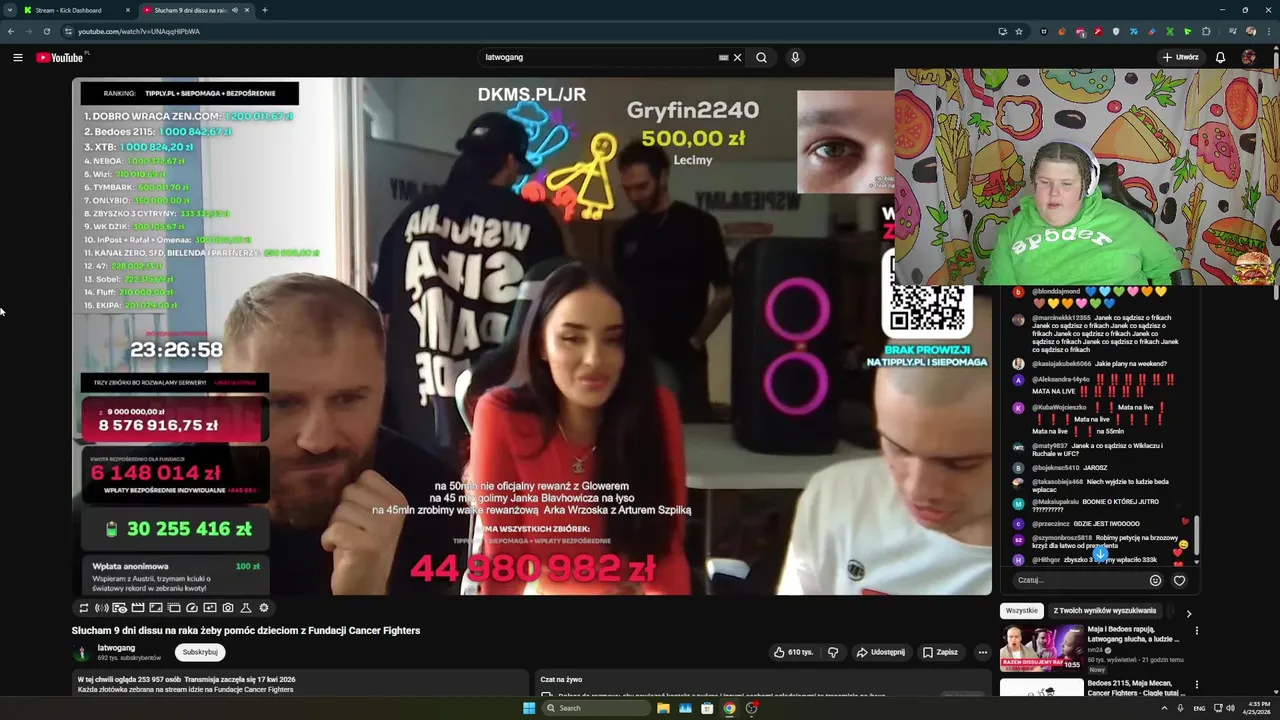Toggle the screen-with-eye view icon under the player
The height and width of the screenshot is (720, 1280).
(120, 608)
